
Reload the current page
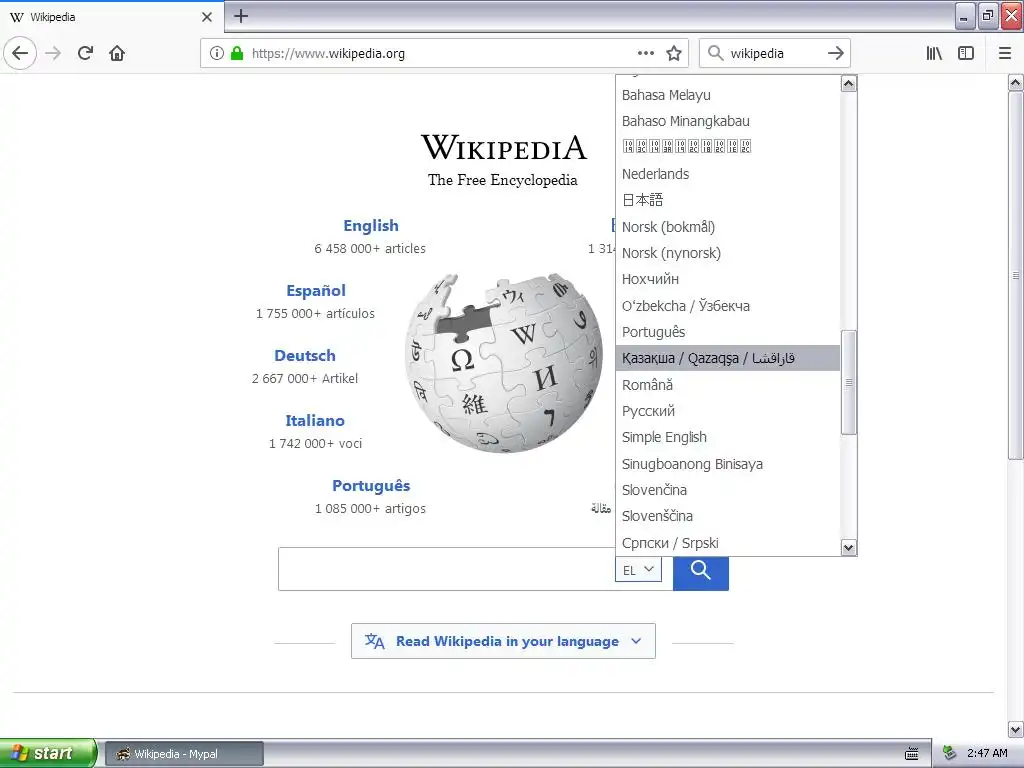click(85, 53)
